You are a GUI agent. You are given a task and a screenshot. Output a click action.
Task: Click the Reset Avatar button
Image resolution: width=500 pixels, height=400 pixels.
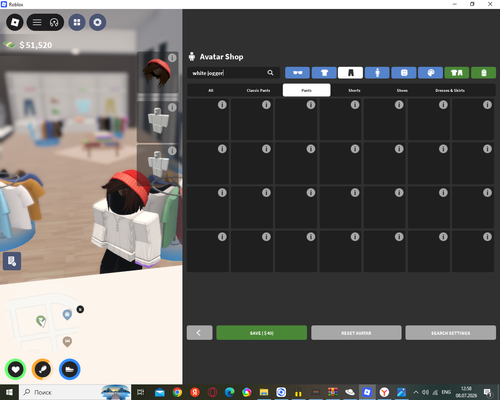tap(356, 333)
